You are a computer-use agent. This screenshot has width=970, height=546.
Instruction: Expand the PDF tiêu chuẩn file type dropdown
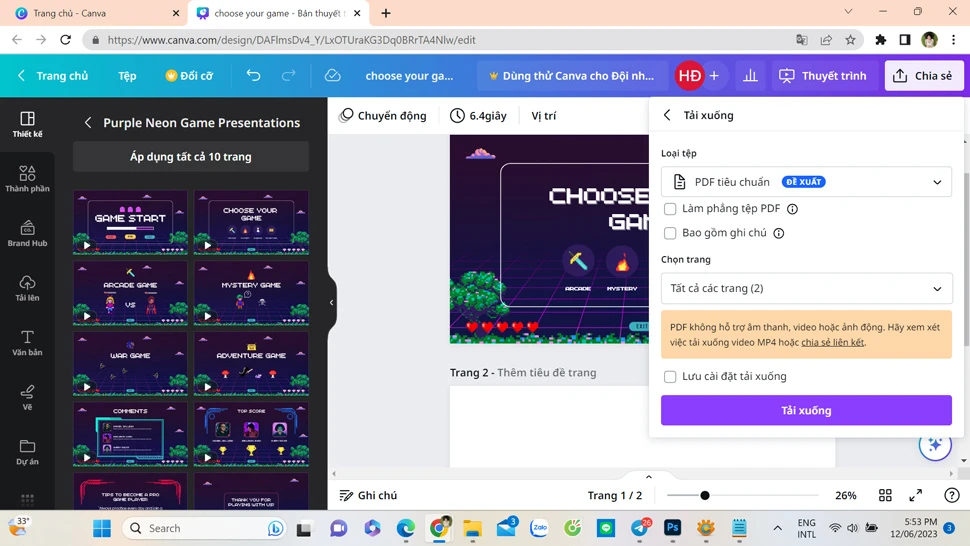(x=806, y=182)
